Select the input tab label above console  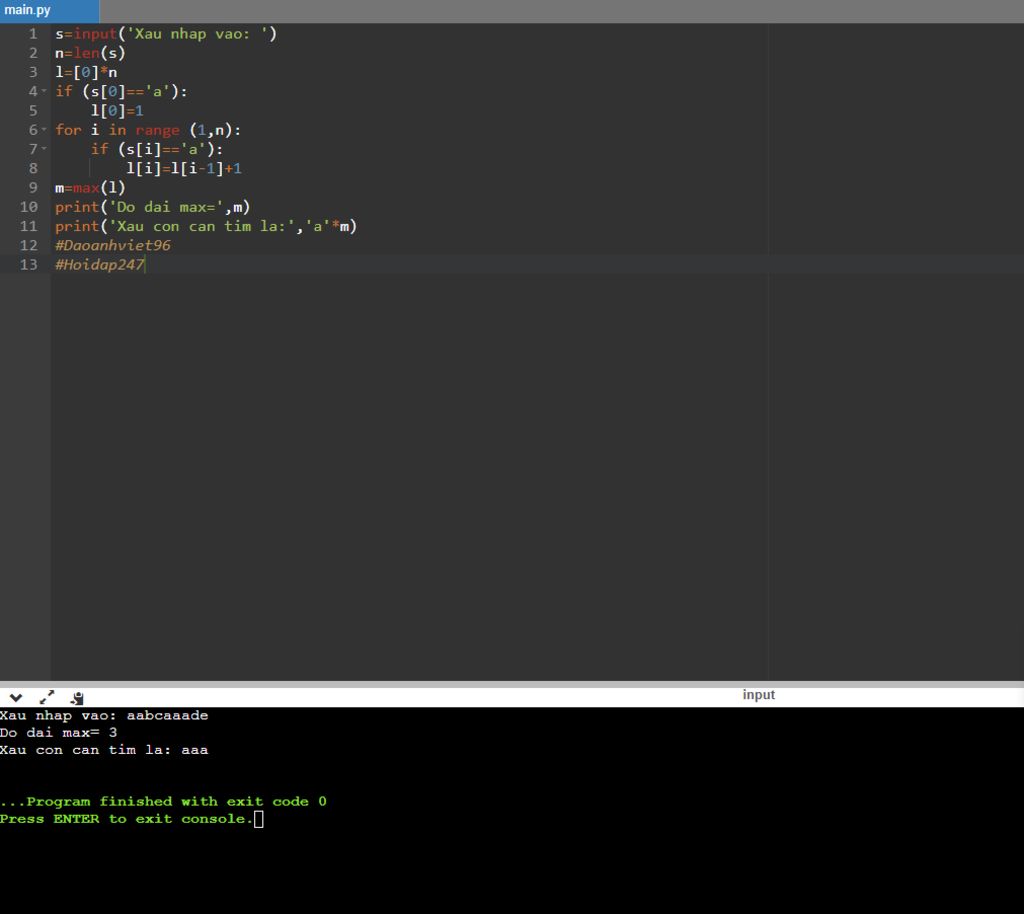click(x=758, y=695)
